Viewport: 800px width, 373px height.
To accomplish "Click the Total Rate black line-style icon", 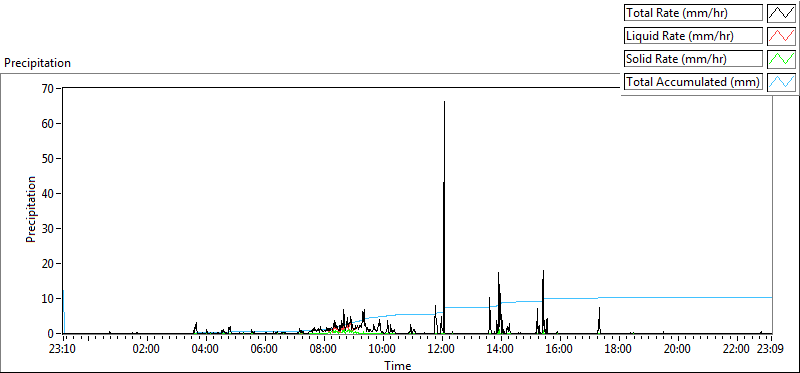I will [781, 13].
